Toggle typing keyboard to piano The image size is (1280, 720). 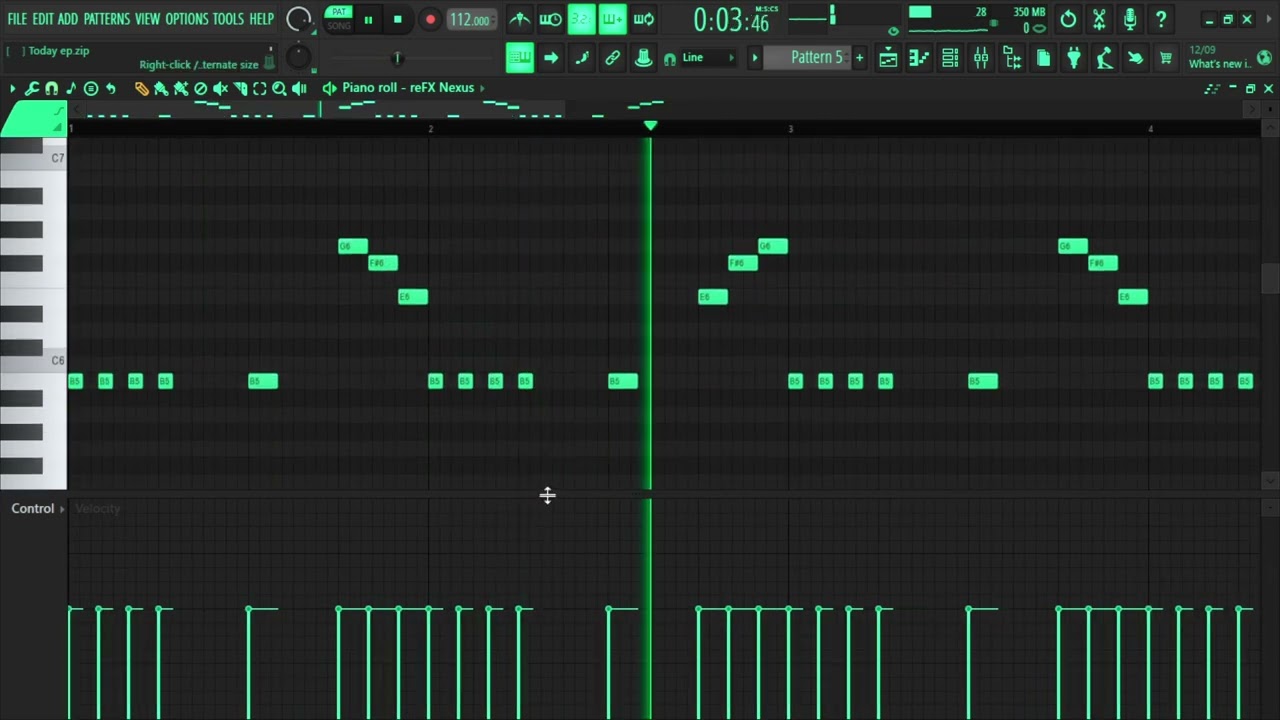coord(520,58)
